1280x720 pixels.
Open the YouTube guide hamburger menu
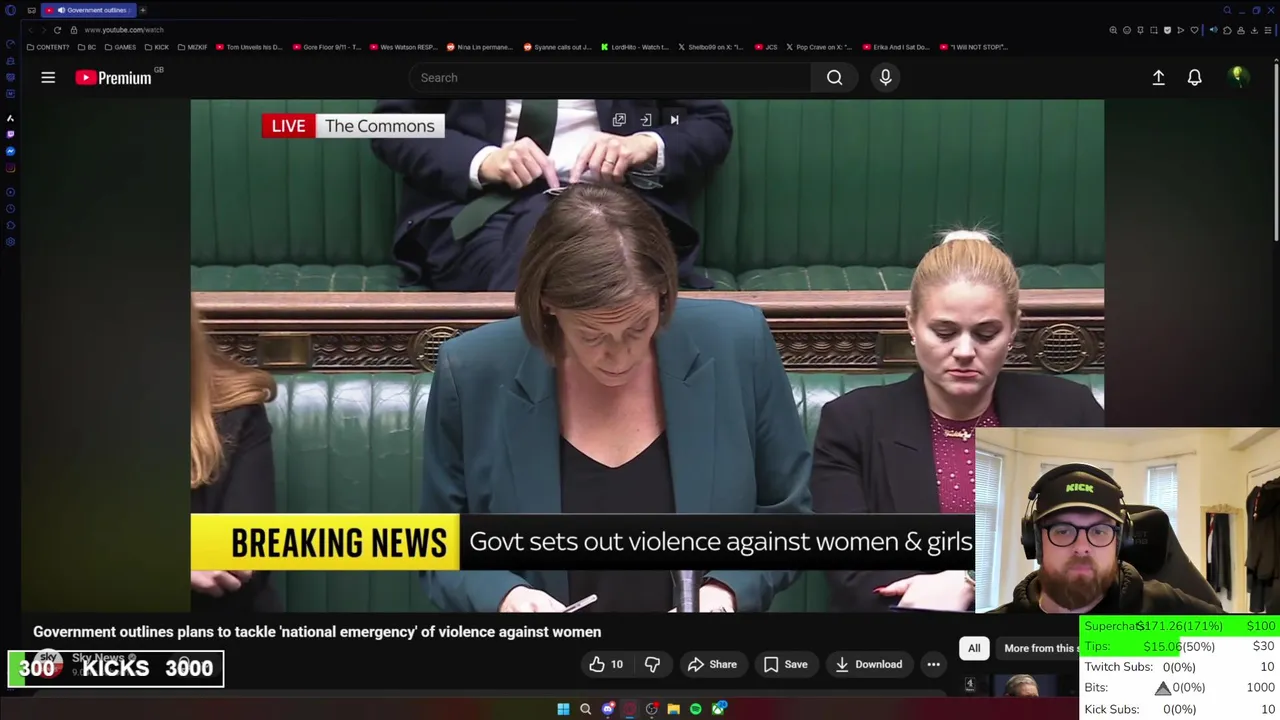[48, 77]
